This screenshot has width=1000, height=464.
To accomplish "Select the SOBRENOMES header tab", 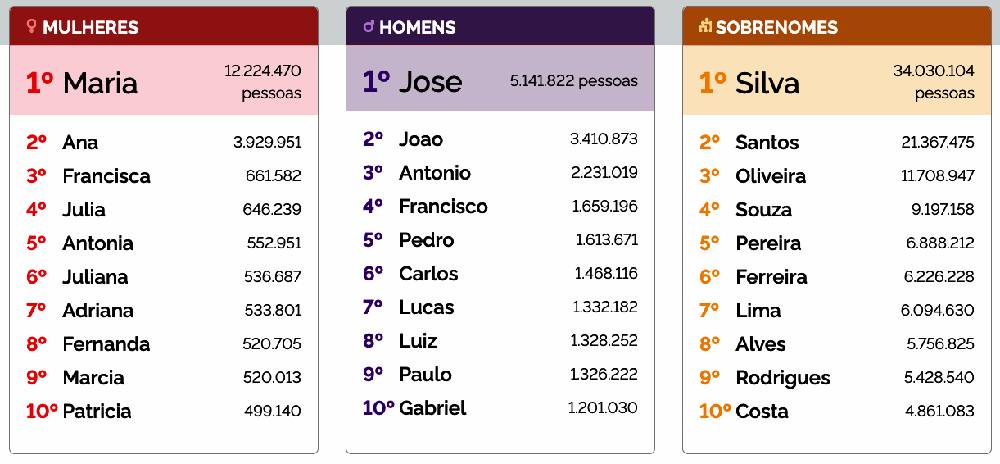I will click(769, 27).
